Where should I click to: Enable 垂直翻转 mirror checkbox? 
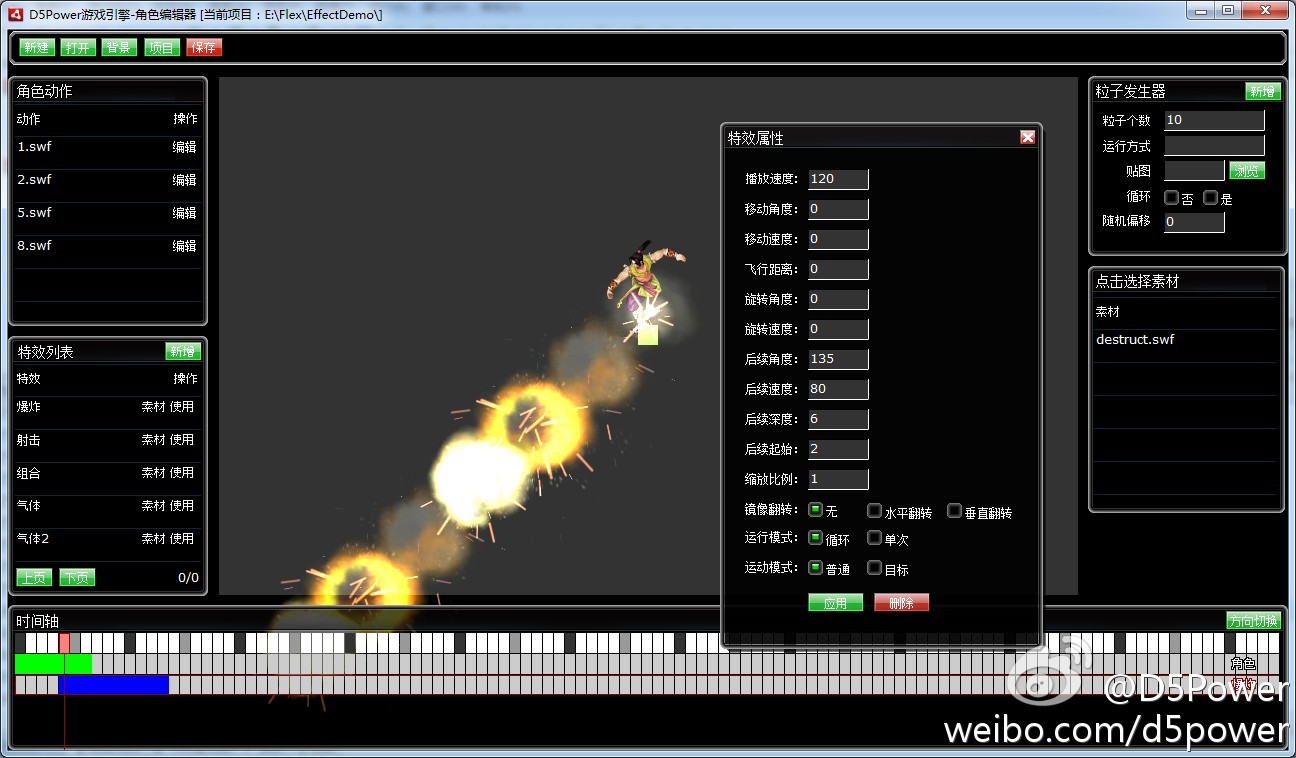(954, 511)
